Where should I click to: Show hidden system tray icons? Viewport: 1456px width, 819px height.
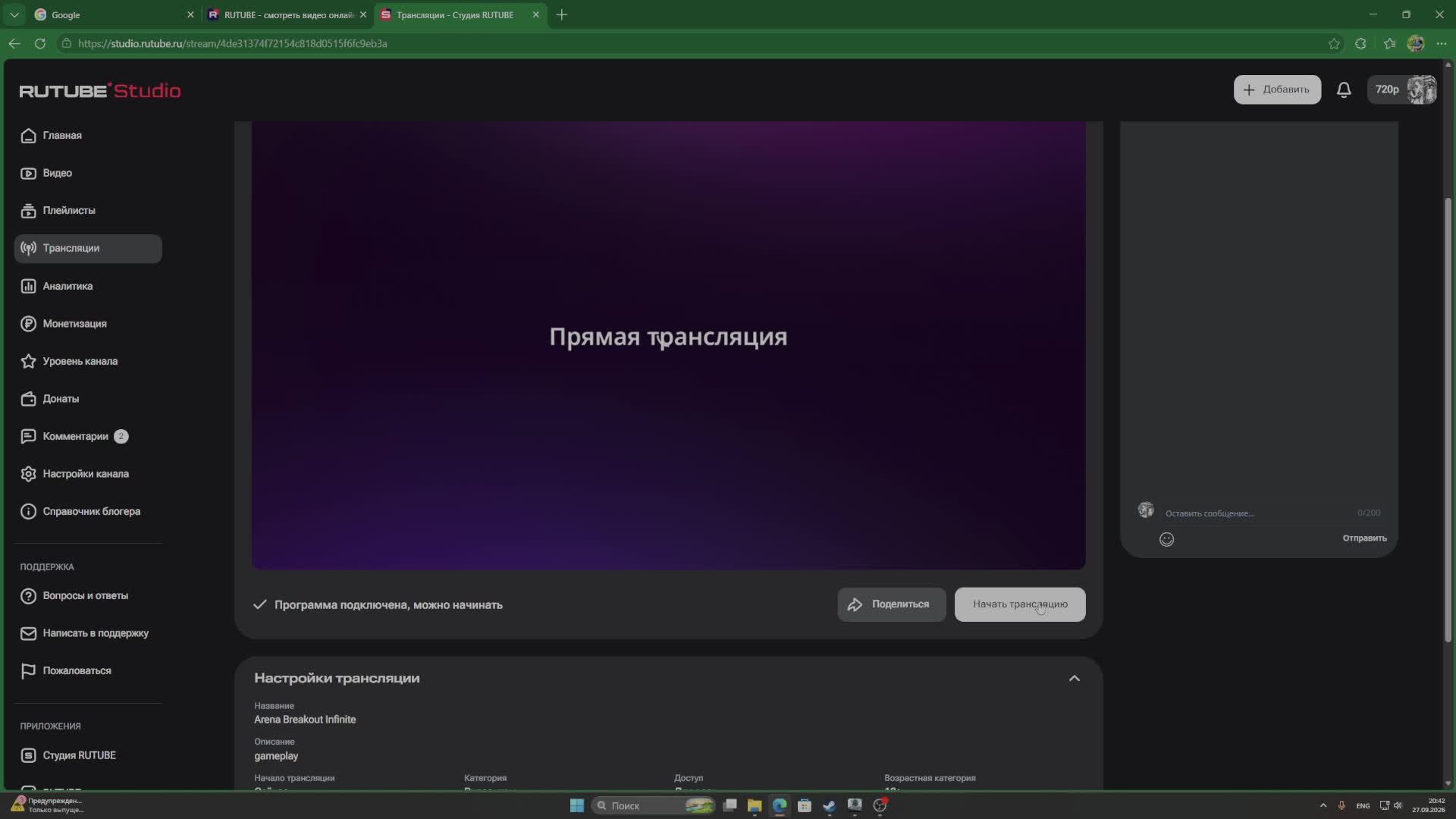(1323, 805)
